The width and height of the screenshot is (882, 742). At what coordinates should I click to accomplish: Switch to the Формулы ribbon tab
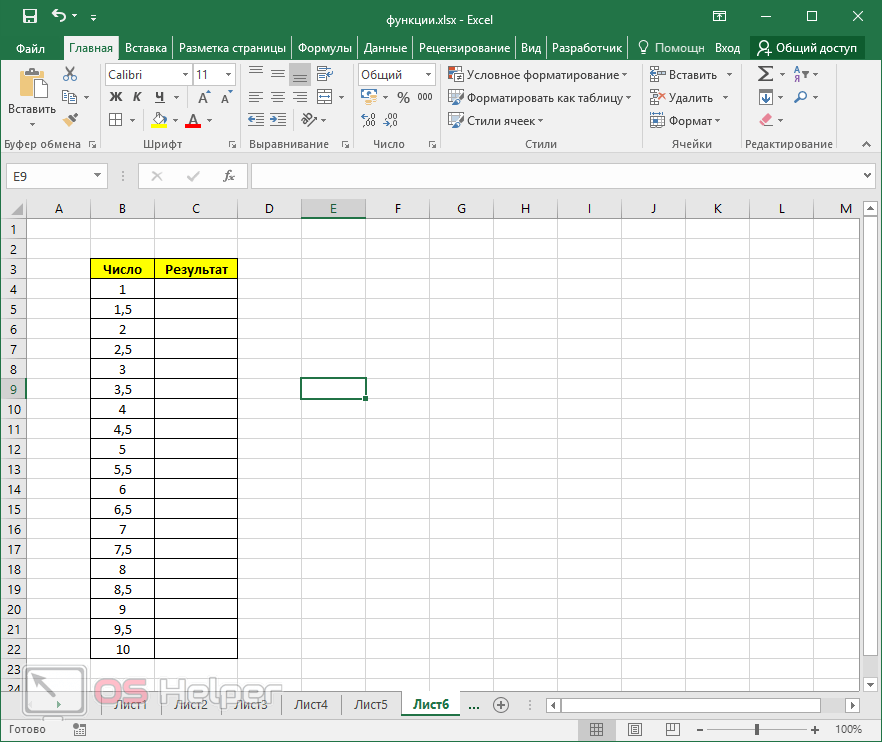pos(325,48)
